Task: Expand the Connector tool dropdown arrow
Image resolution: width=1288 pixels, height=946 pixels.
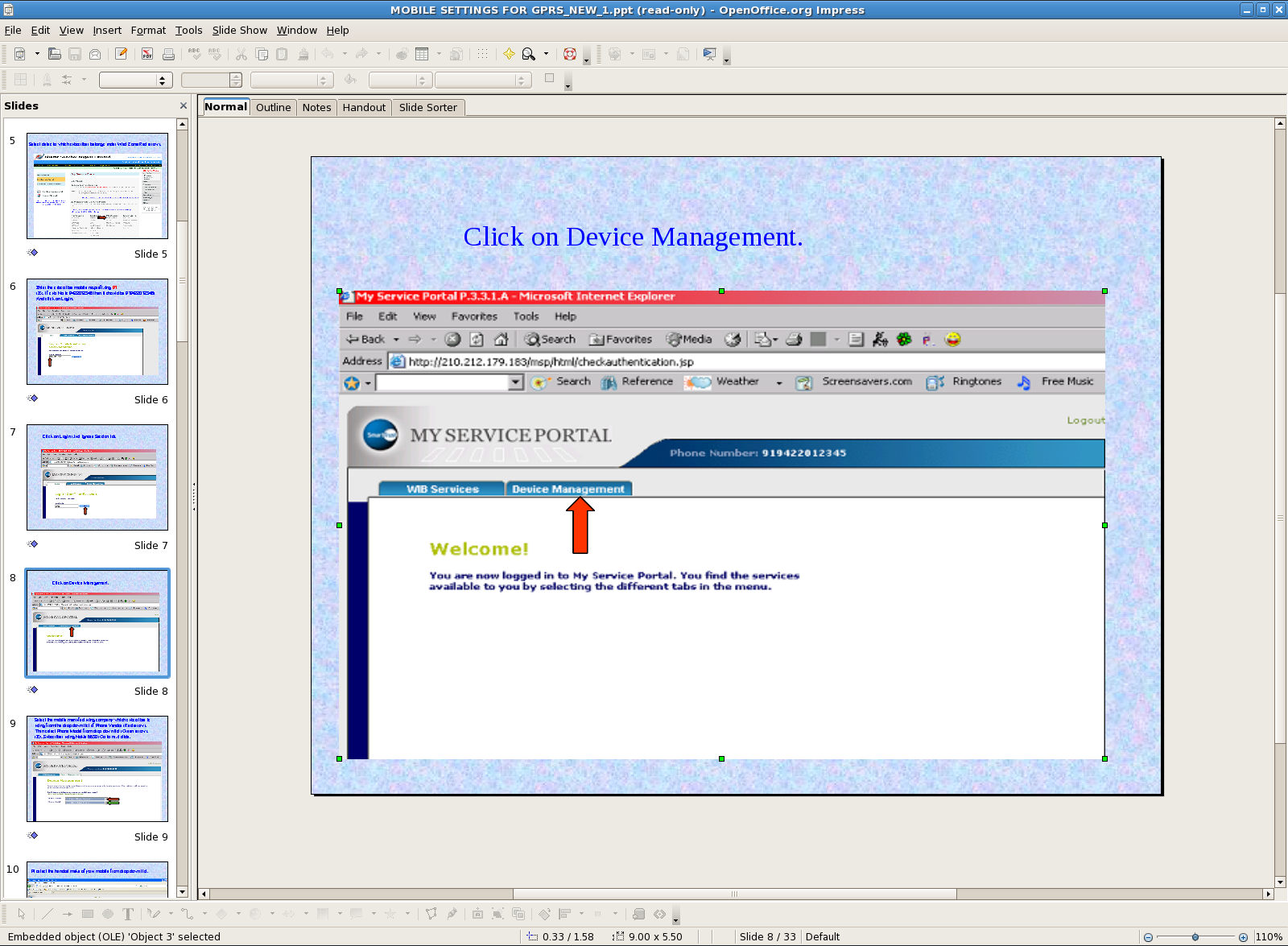Action: click(x=204, y=914)
